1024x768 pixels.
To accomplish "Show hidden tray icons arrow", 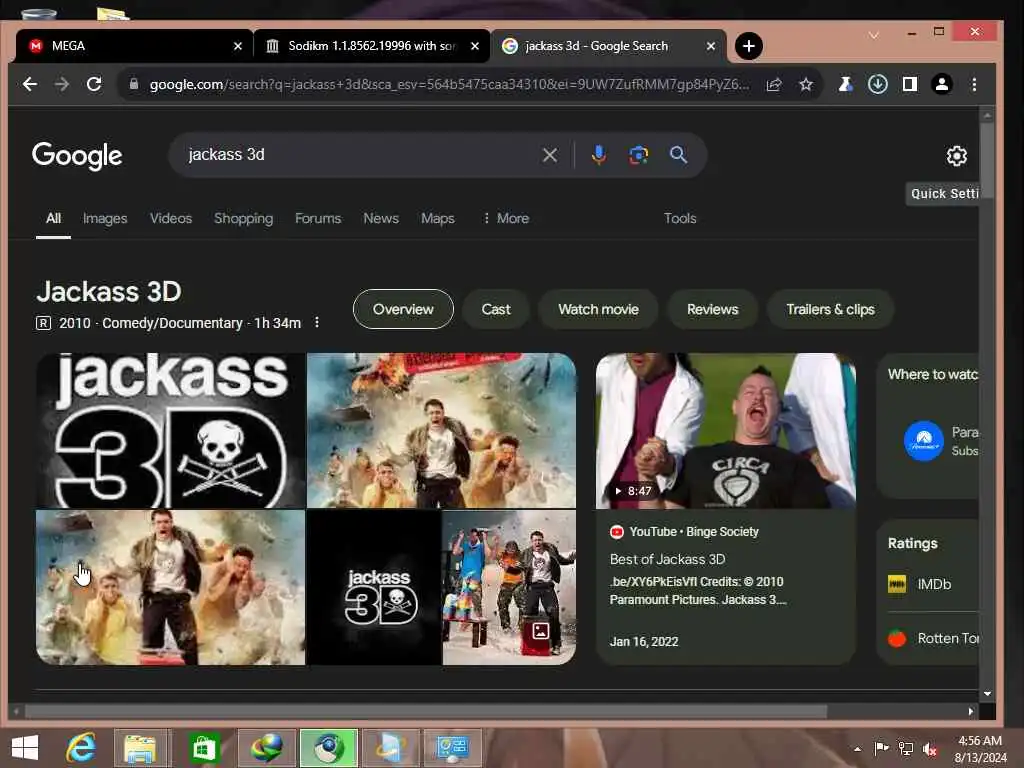I will pyautogui.click(x=857, y=749).
